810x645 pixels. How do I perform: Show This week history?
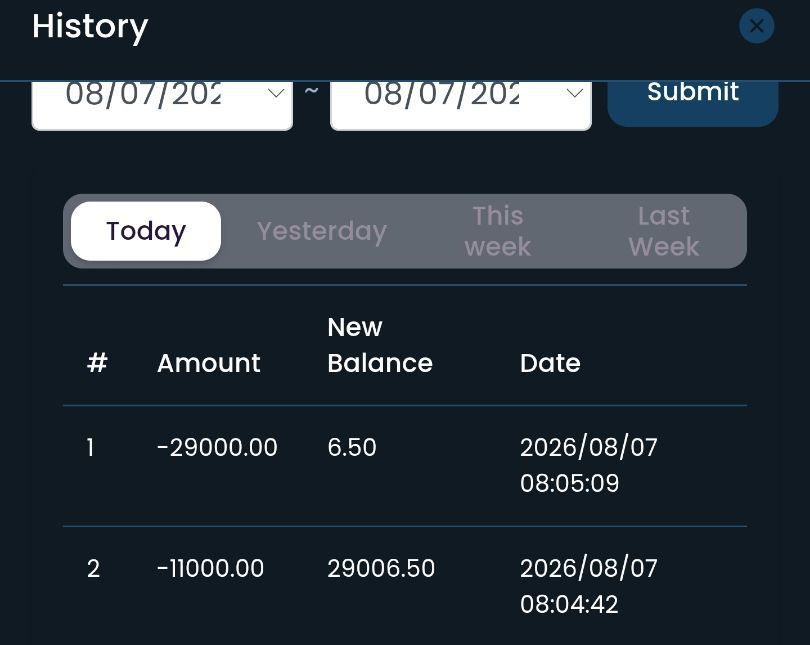coord(497,231)
